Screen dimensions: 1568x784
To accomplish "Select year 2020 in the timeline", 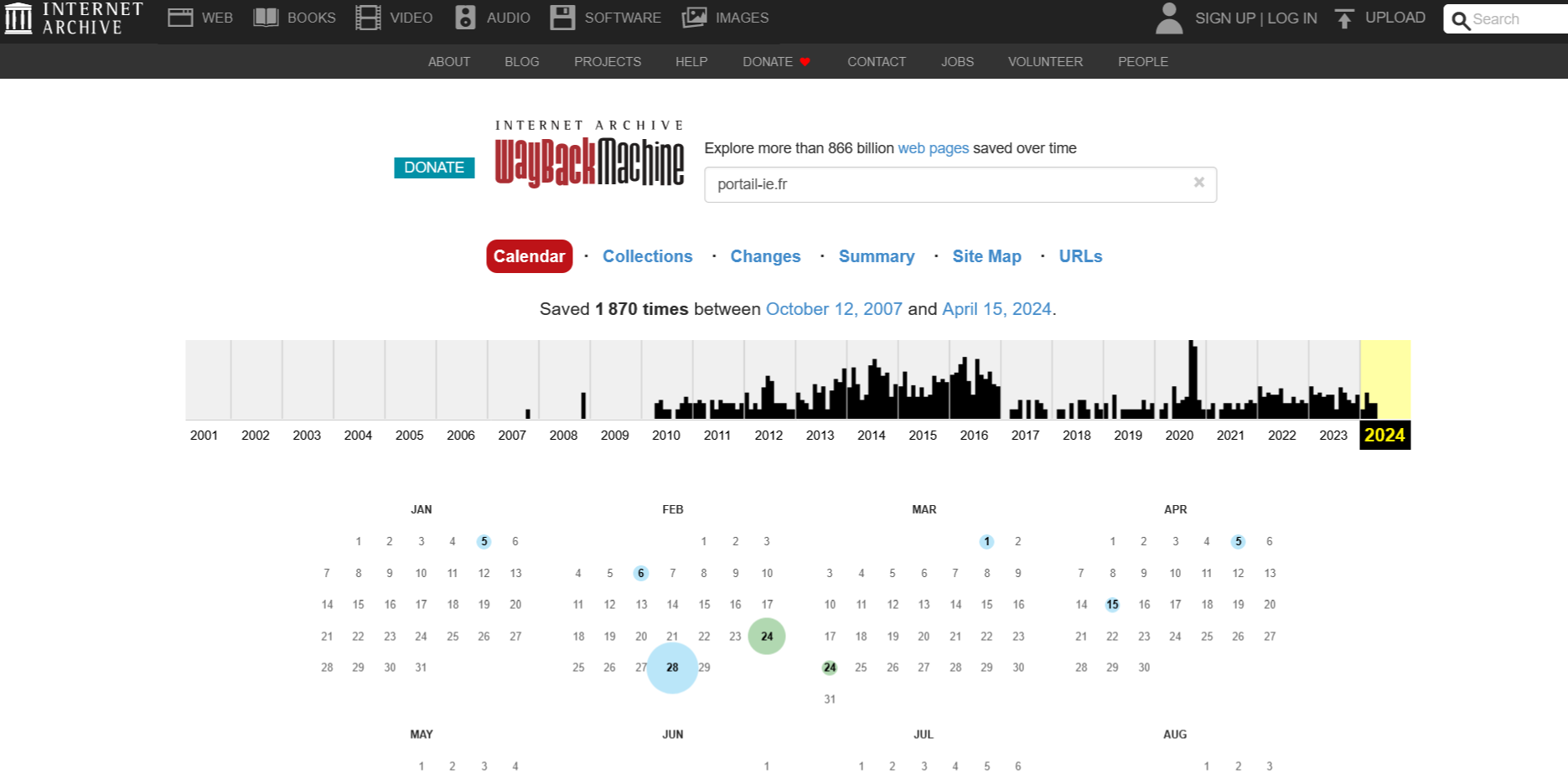I will 1179,435.
